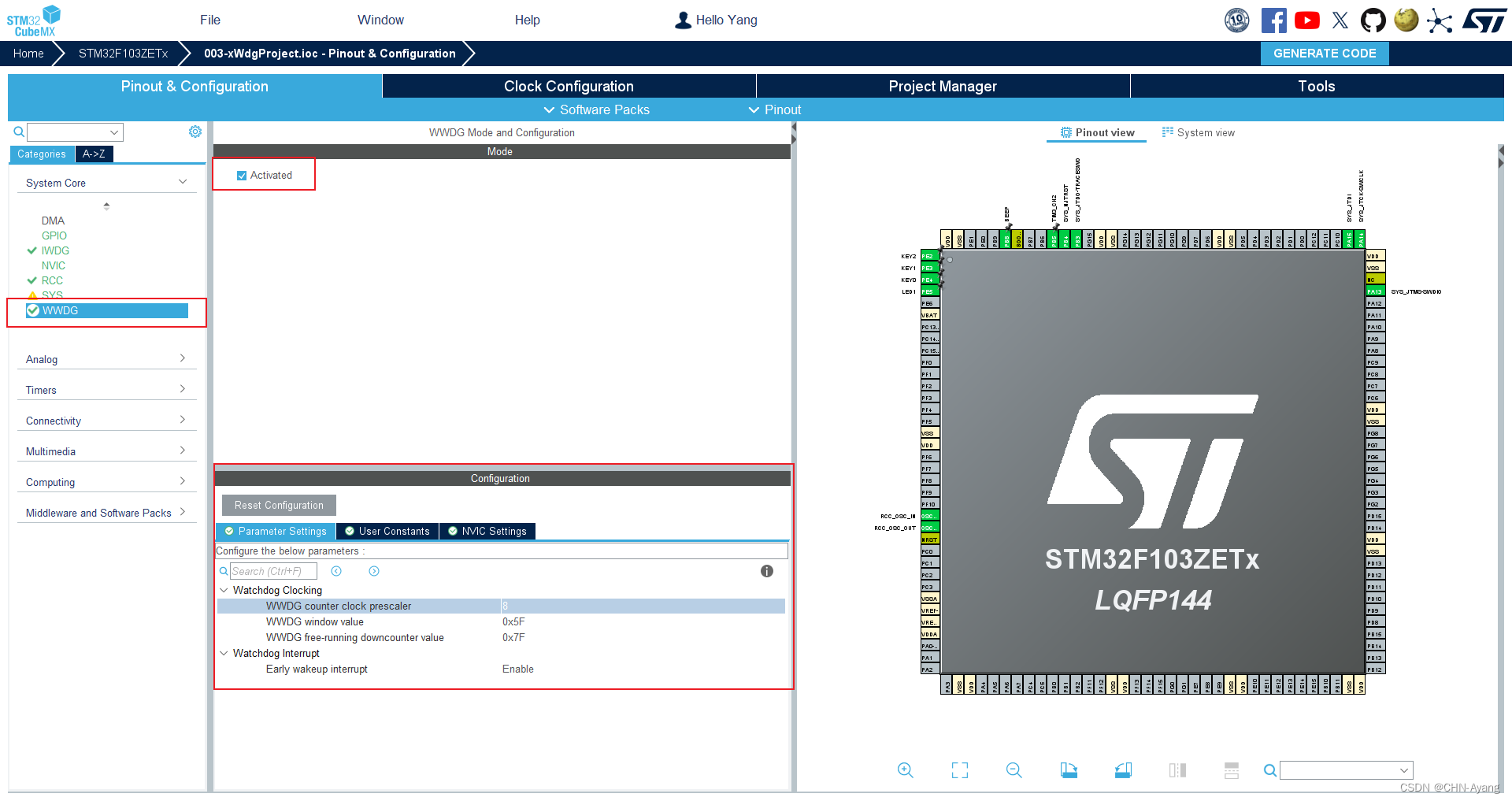The width and height of the screenshot is (1512, 801).
Task: Open the Wiki globe icon
Action: 1406,20
